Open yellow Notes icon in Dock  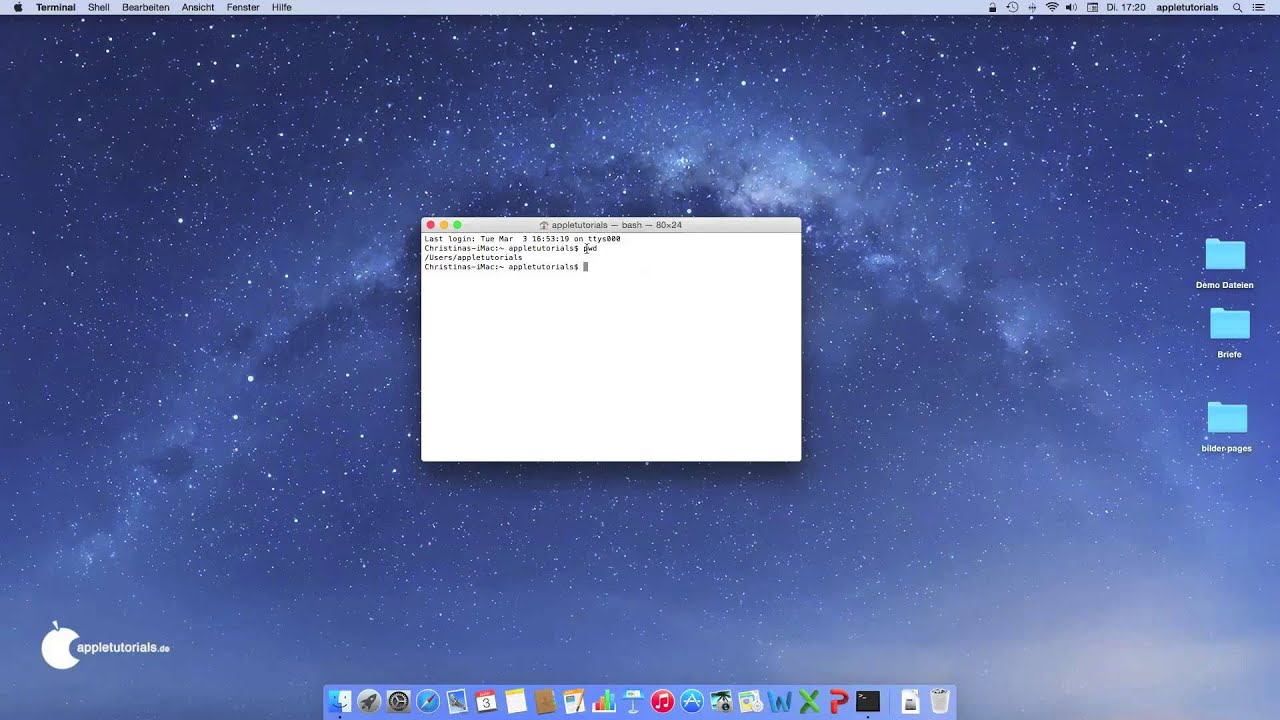pyautogui.click(x=516, y=702)
